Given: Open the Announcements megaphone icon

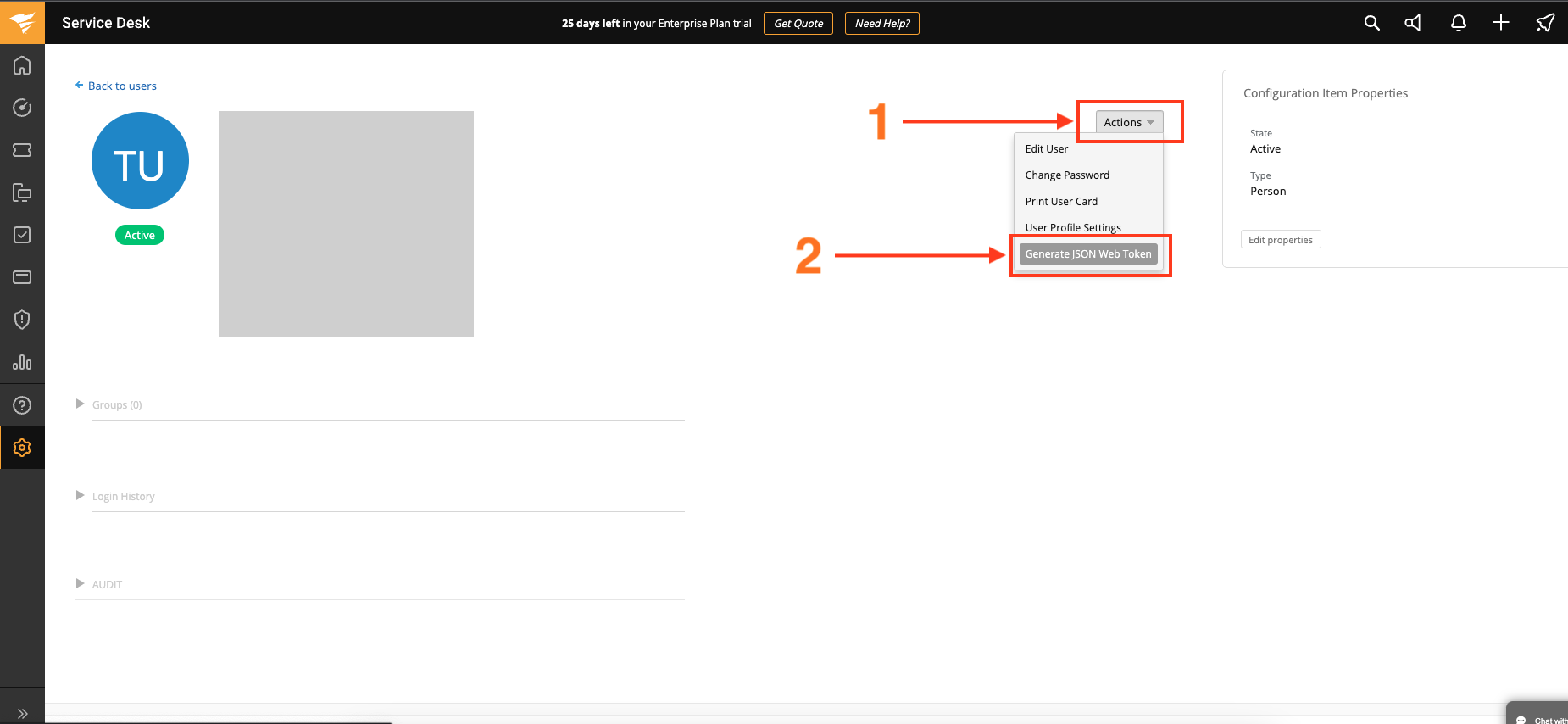Looking at the screenshot, I should pyautogui.click(x=1413, y=23).
